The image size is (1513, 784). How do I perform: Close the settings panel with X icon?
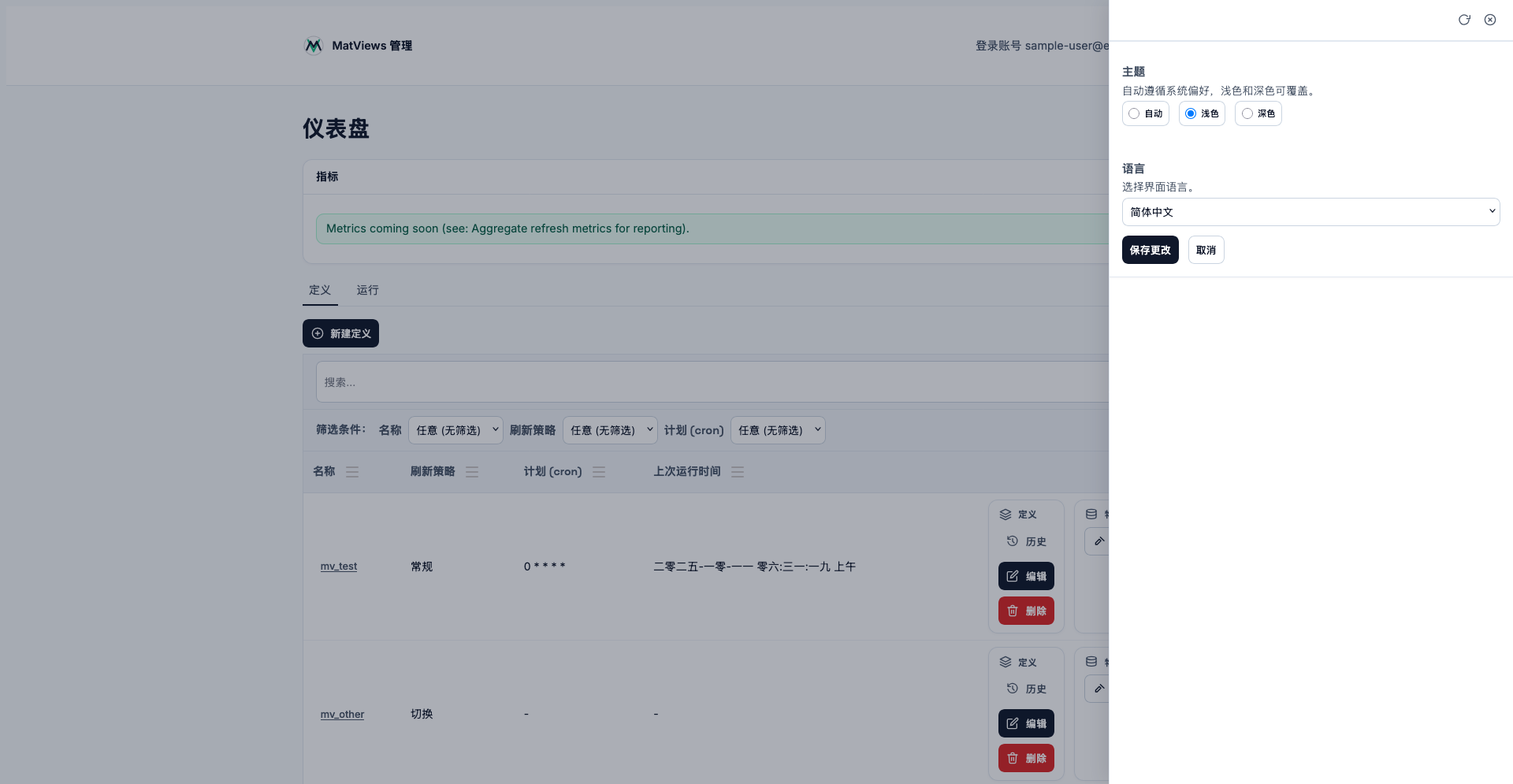[1490, 20]
